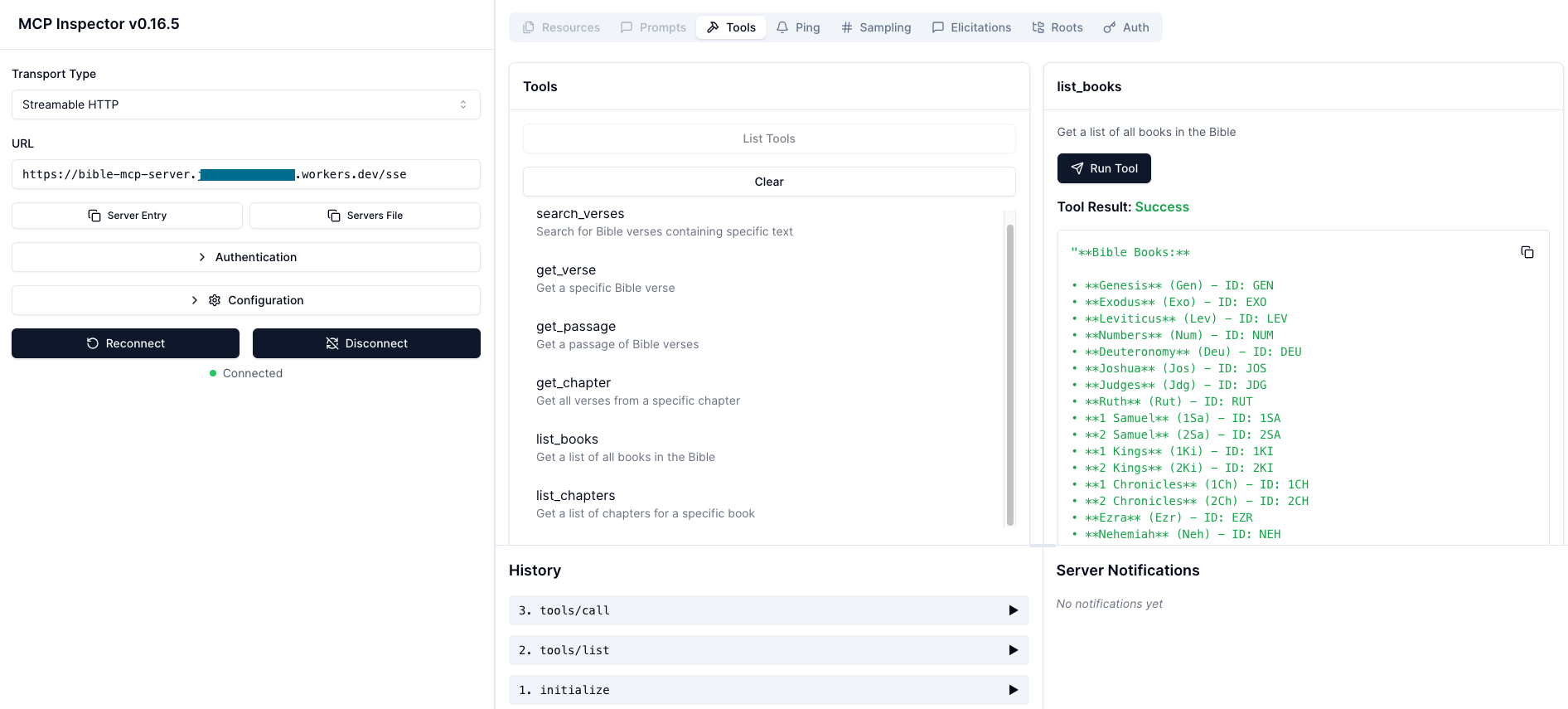Screen dimensions: 1568x709
Task: Click the server URL input field
Action: 246,174
